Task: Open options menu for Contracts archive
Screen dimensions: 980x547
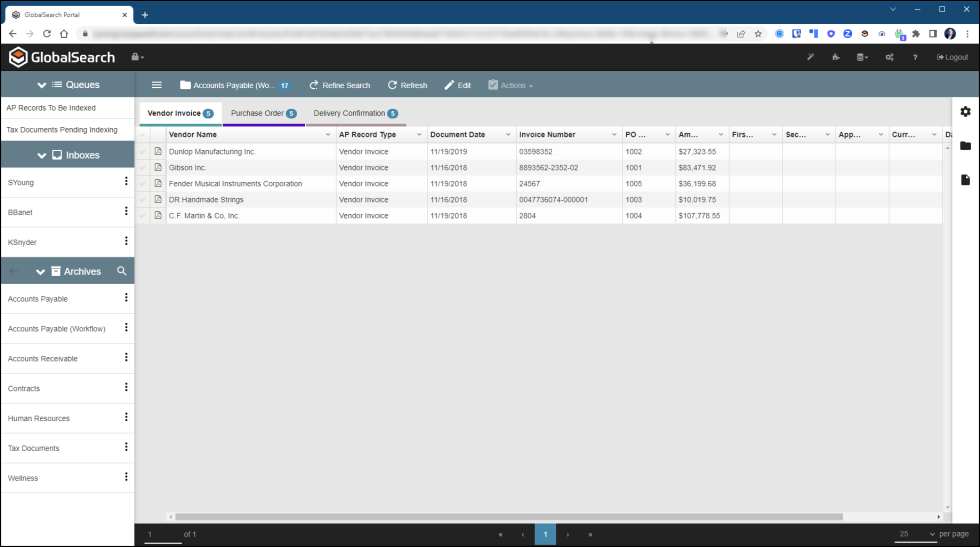Action: click(126, 387)
